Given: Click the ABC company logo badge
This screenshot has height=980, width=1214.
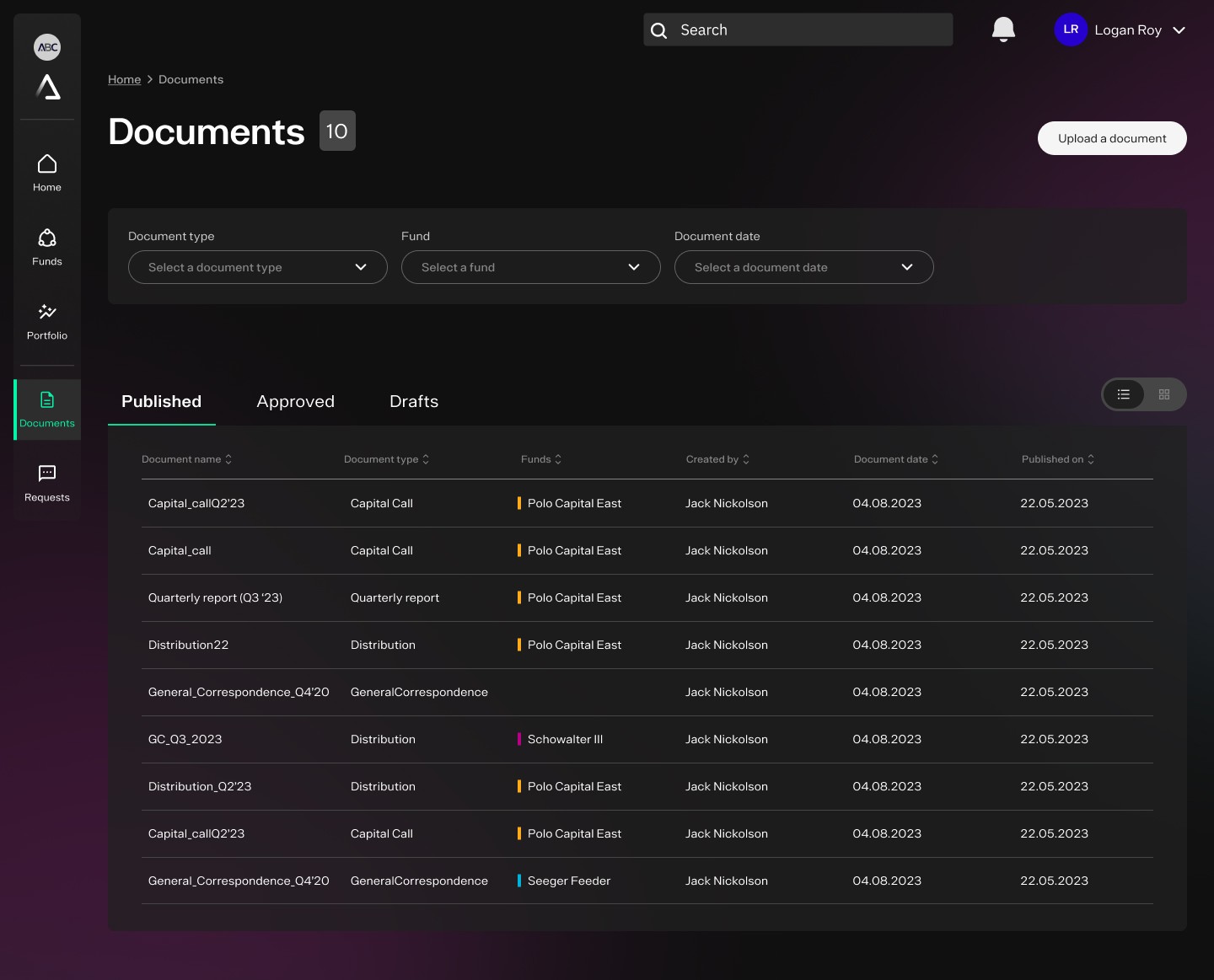Looking at the screenshot, I should pos(47,47).
